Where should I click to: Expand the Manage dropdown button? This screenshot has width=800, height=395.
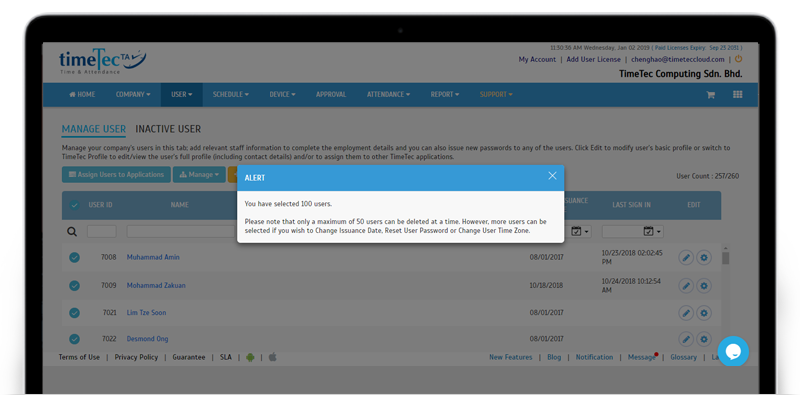[x=199, y=175]
